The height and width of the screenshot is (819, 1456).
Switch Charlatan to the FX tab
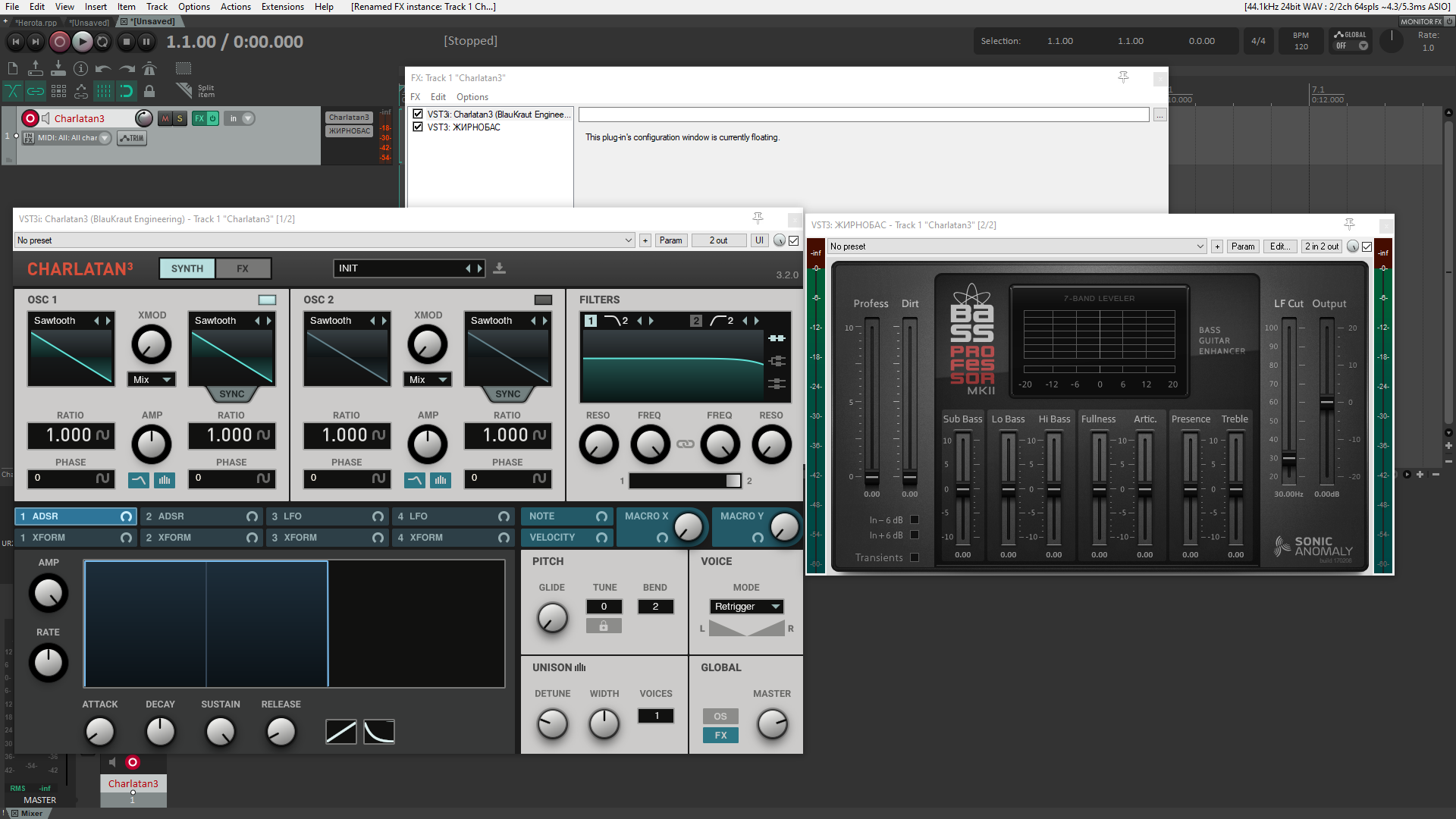coord(243,268)
